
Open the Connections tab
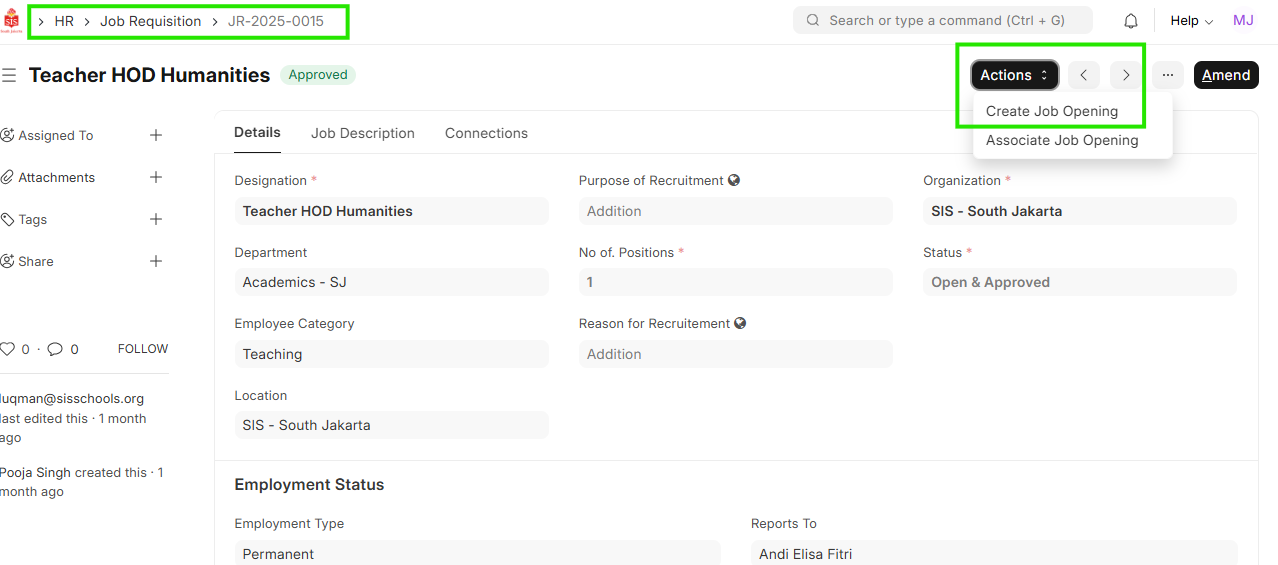[x=486, y=133]
